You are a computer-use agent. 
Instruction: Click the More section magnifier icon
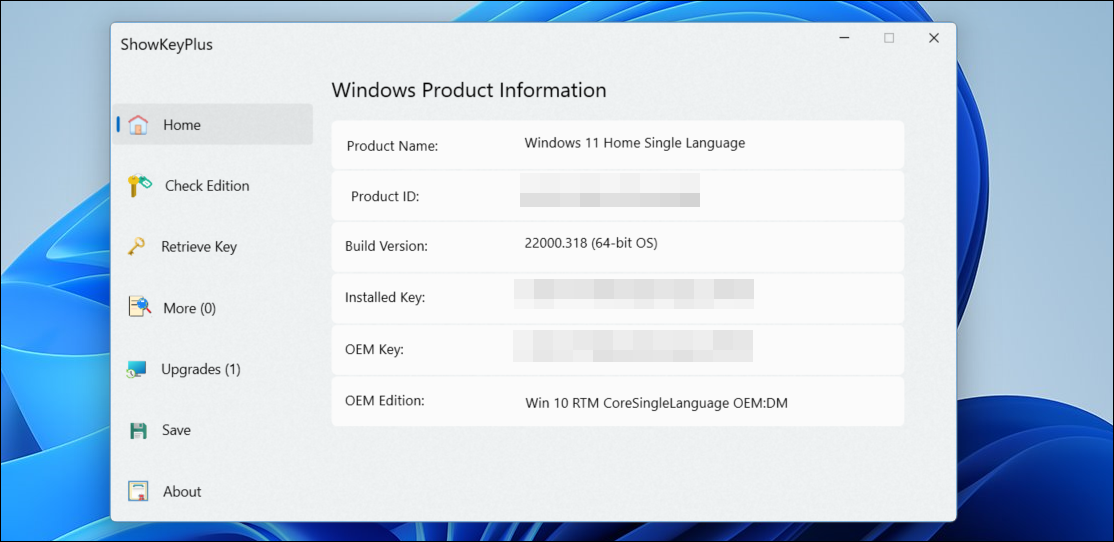tap(139, 307)
